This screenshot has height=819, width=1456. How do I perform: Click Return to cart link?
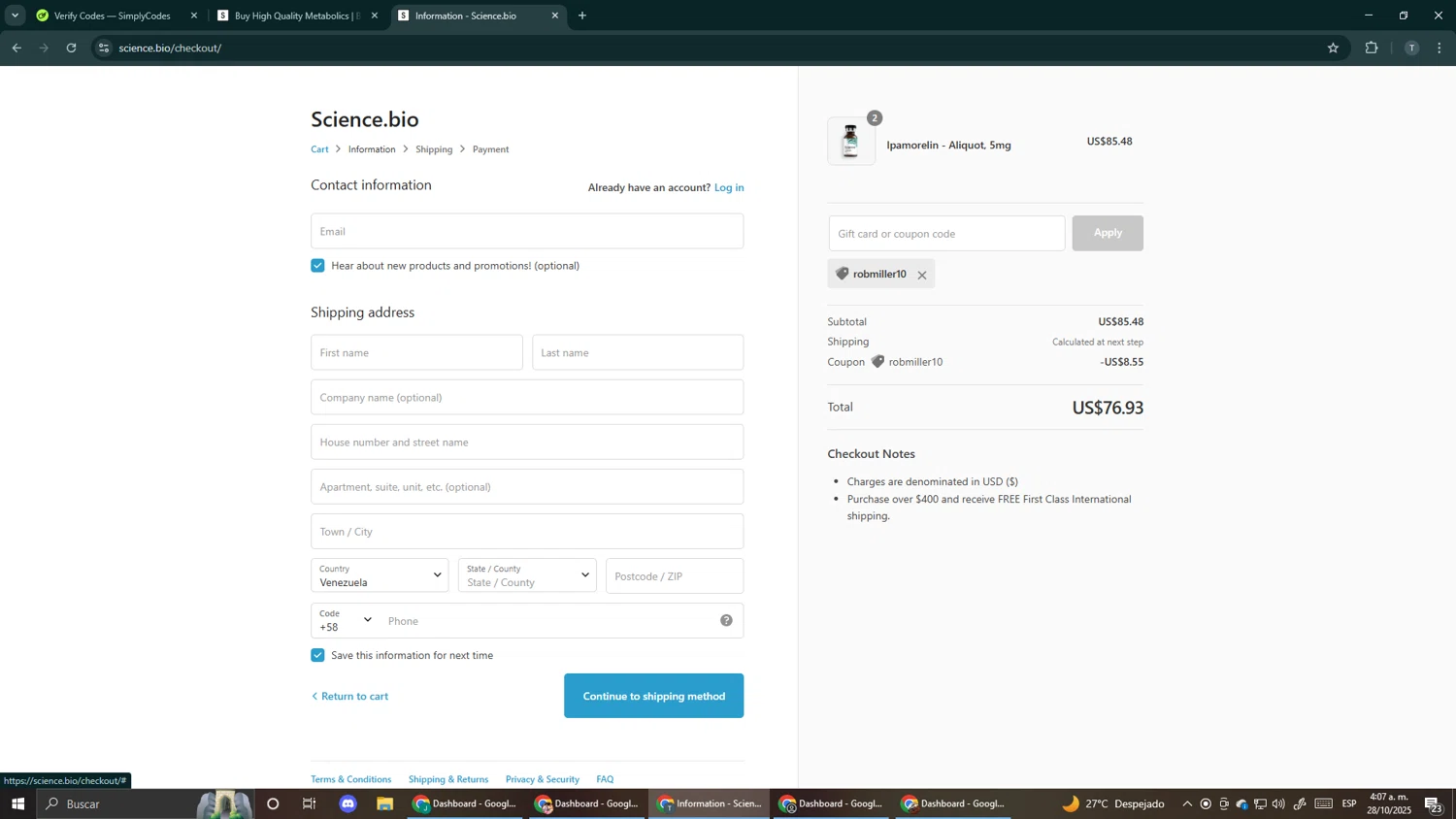(x=349, y=696)
